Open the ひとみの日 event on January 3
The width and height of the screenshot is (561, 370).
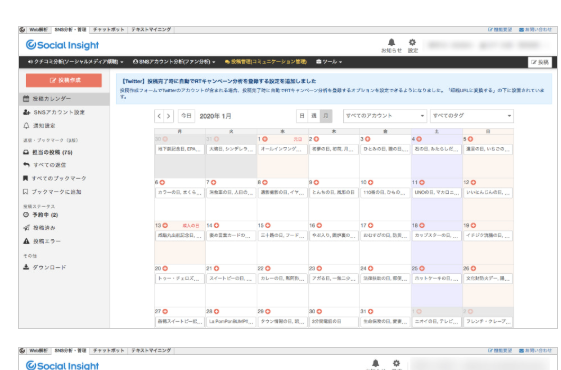[x=385, y=149]
